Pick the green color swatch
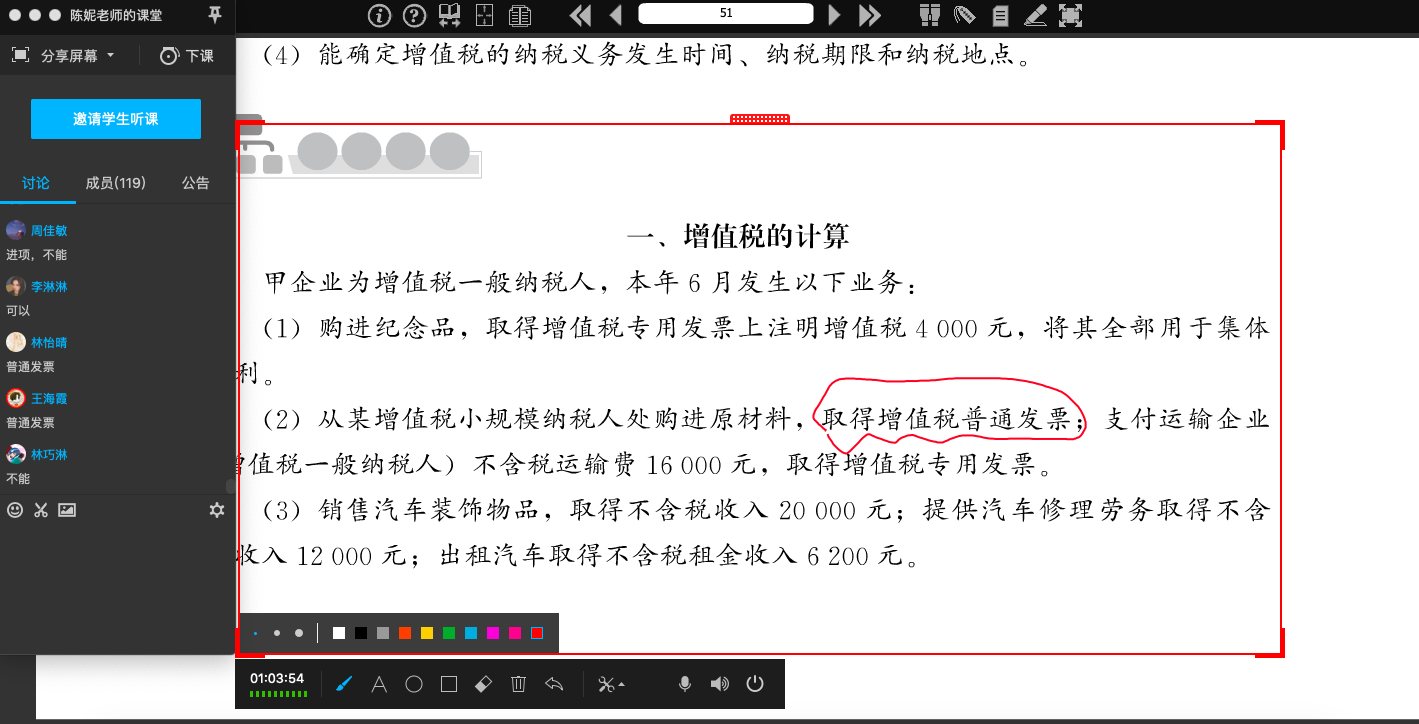Screen dimensions: 1419x724 (x=449, y=633)
